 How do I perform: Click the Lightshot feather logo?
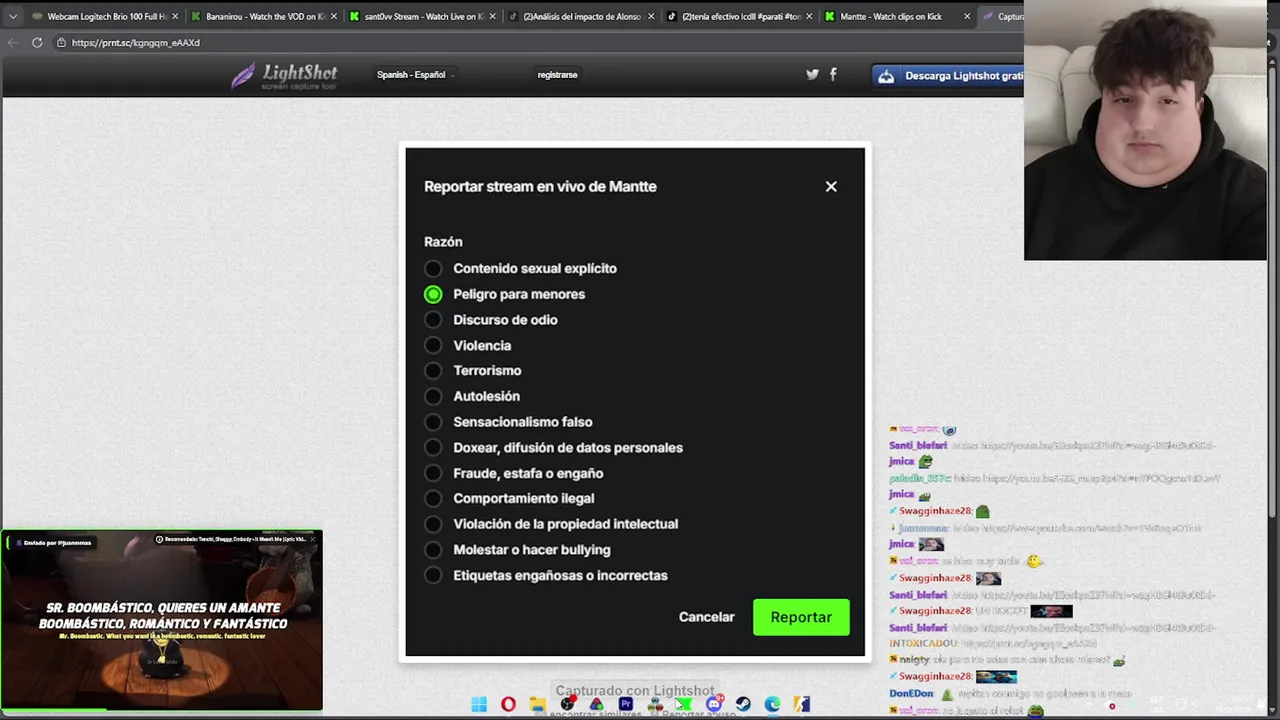pyautogui.click(x=243, y=75)
